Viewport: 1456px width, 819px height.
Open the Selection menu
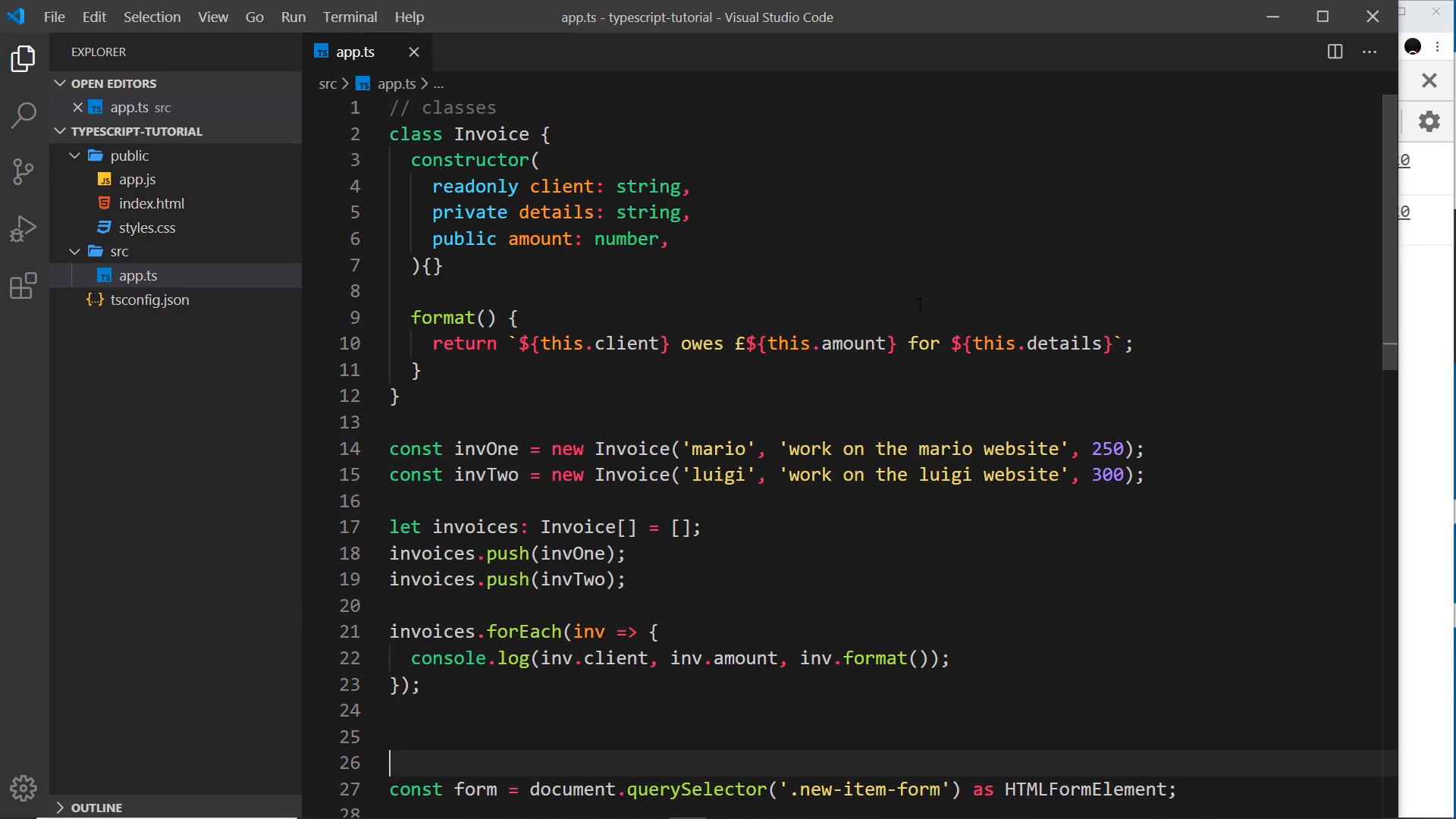[152, 17]
